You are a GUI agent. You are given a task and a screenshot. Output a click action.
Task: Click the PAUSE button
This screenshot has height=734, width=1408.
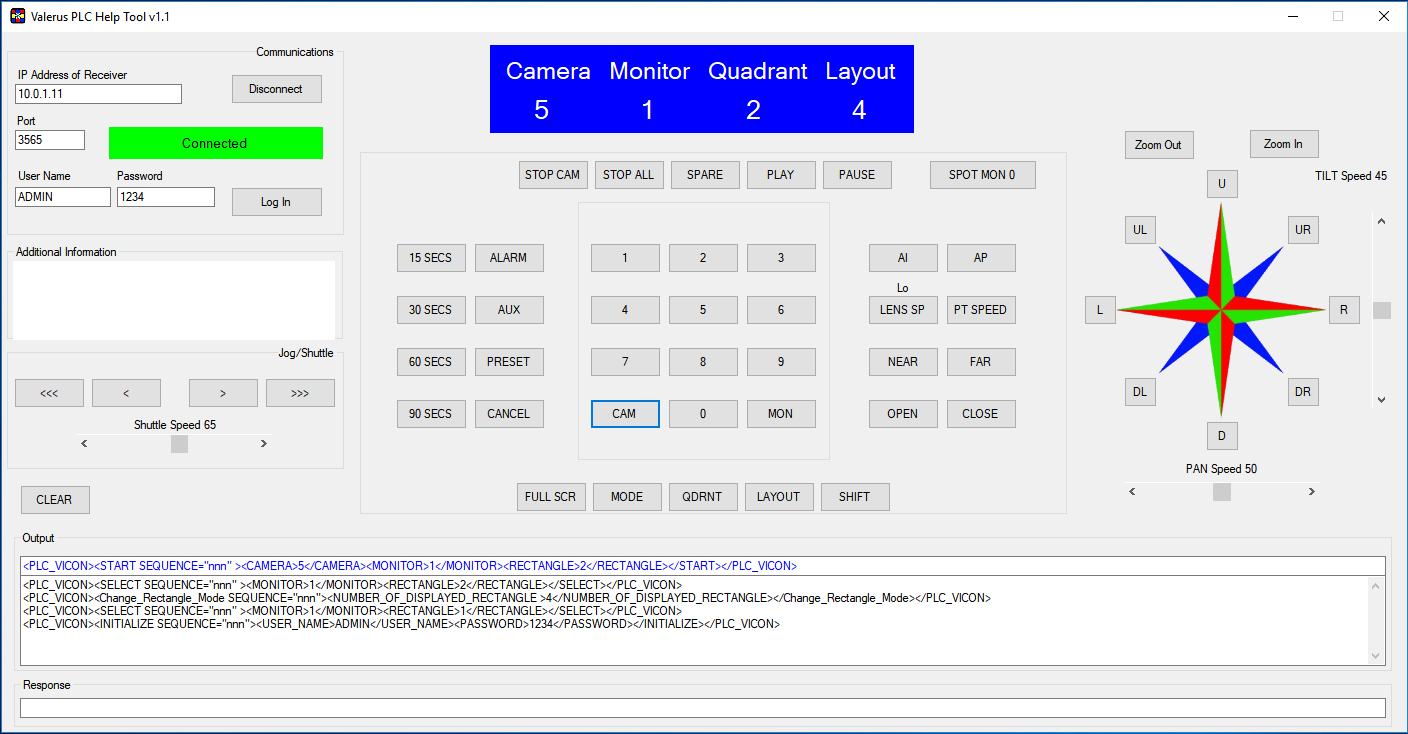(857, 175)
